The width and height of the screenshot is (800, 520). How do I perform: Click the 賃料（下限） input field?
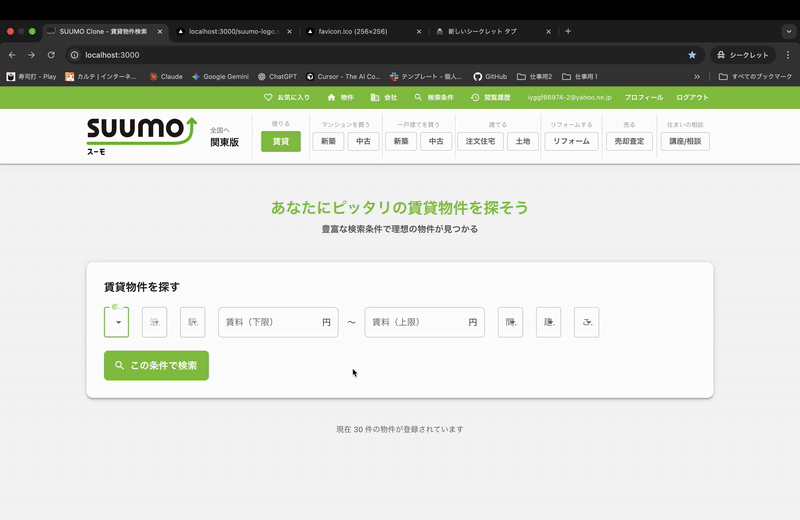point(278,322)
